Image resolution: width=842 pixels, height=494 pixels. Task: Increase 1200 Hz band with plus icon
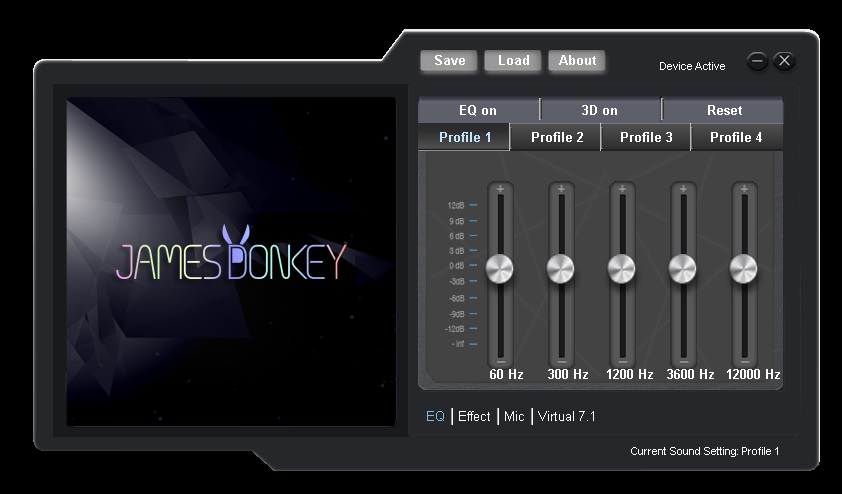pos(622,188)
